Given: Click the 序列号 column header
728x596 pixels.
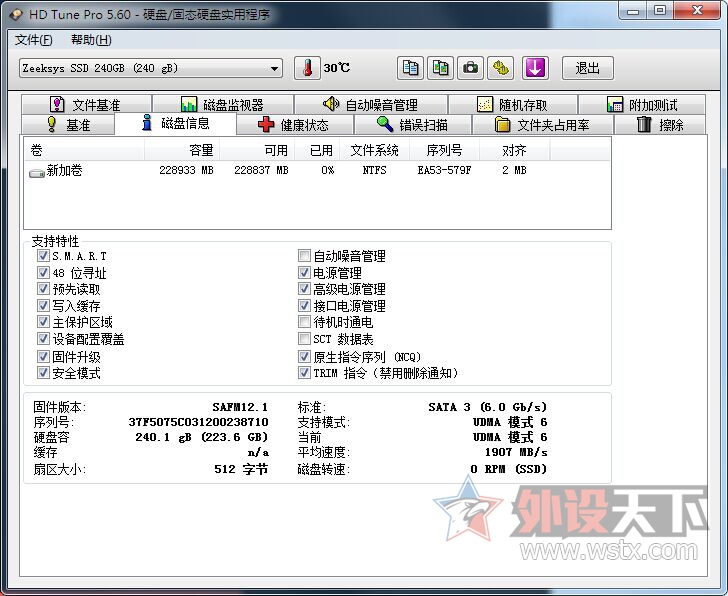Looking at the screenshot, I should pyautogui.click(x=444, y=150).
